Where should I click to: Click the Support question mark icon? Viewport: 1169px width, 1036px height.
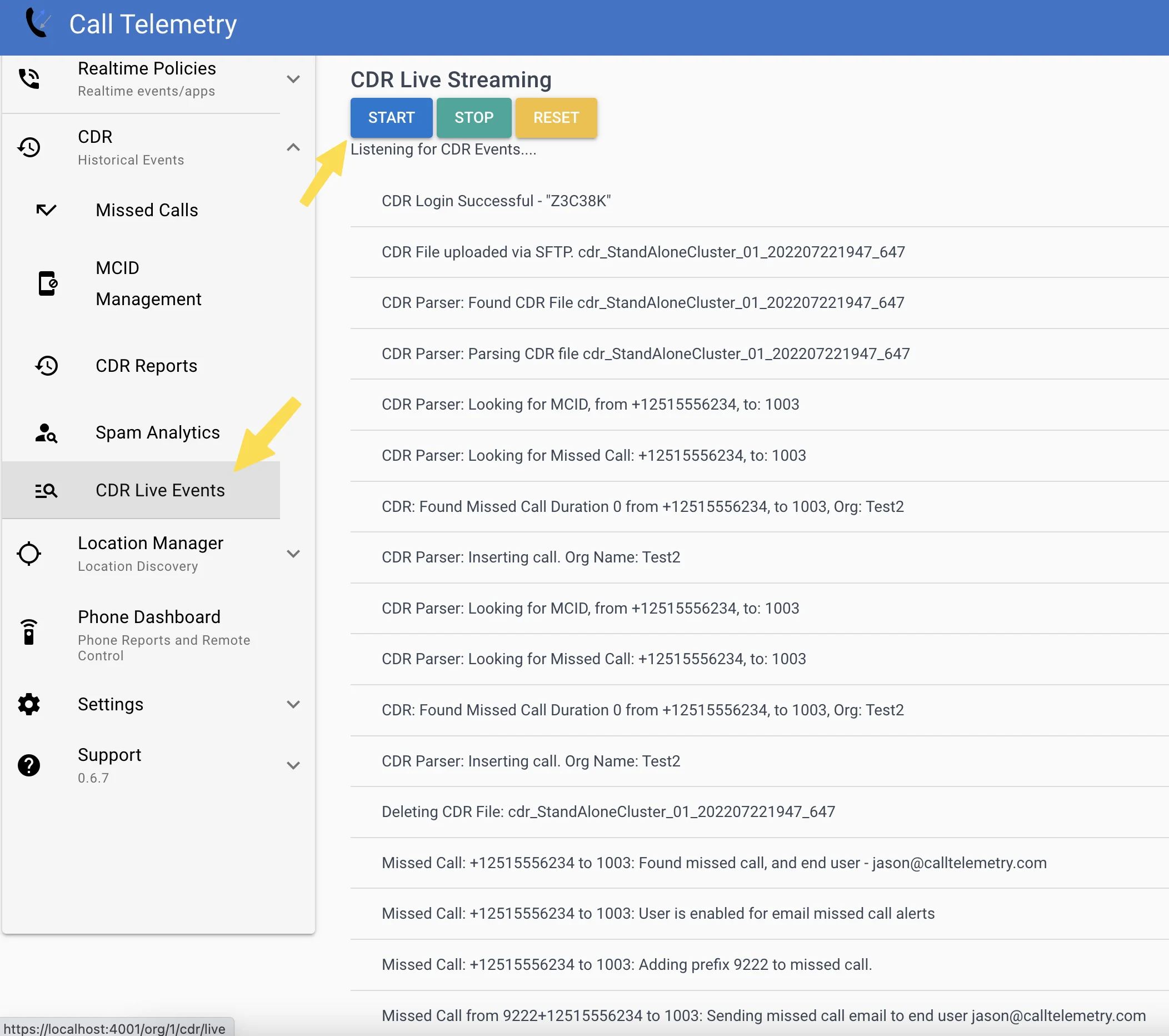(29, 765)
